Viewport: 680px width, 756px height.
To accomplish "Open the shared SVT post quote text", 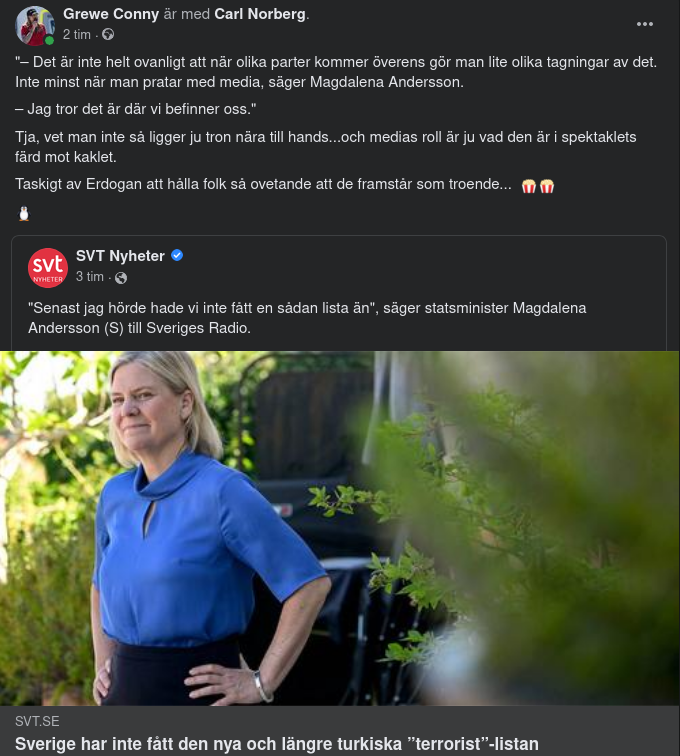I will pyautogui.click(x=307, y=318).
